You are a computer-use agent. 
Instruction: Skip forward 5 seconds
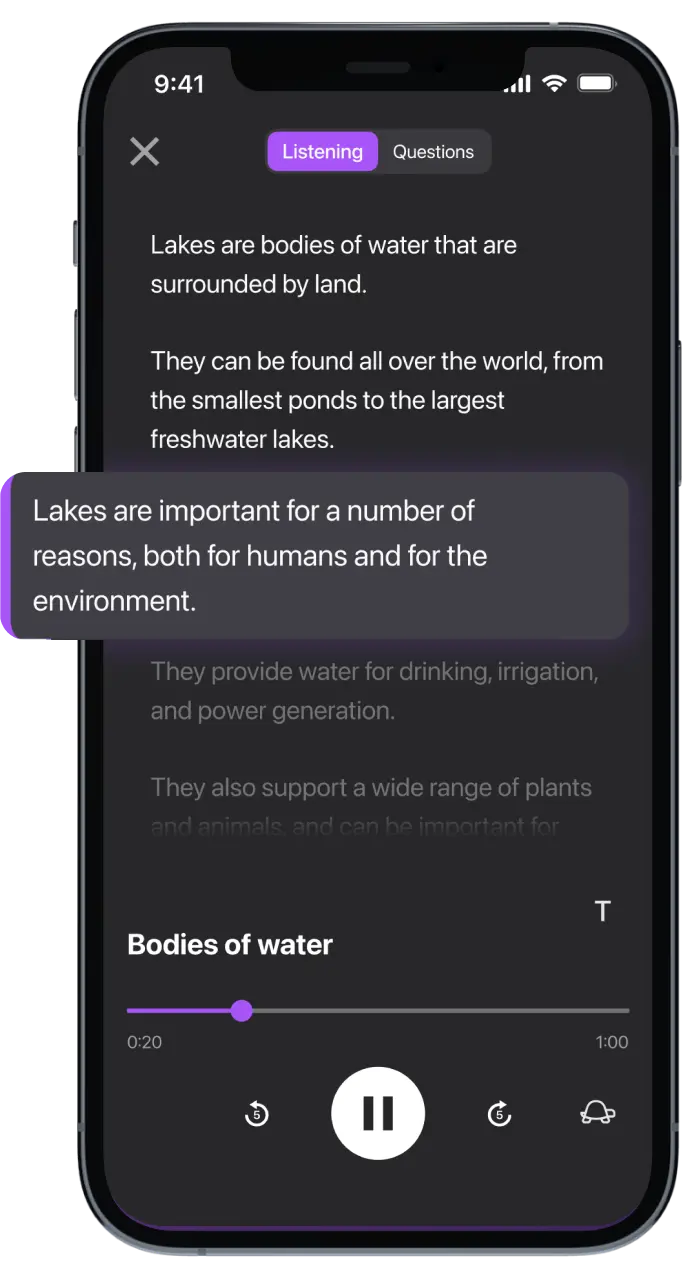point(499,1113)
